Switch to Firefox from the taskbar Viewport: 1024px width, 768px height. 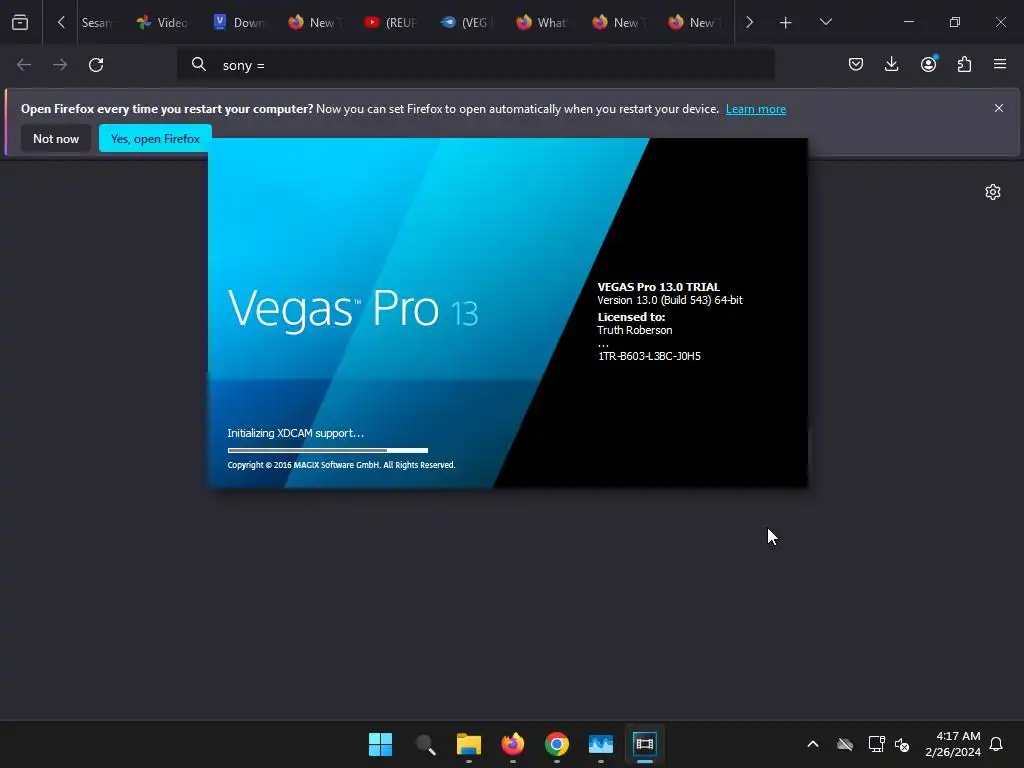coord(513,744)
